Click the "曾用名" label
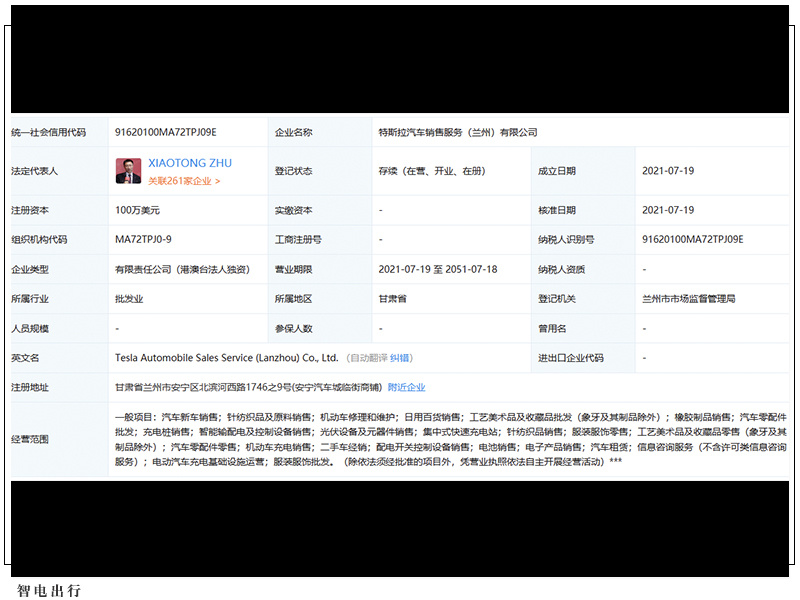800x600 pixels. pos(553,329)
